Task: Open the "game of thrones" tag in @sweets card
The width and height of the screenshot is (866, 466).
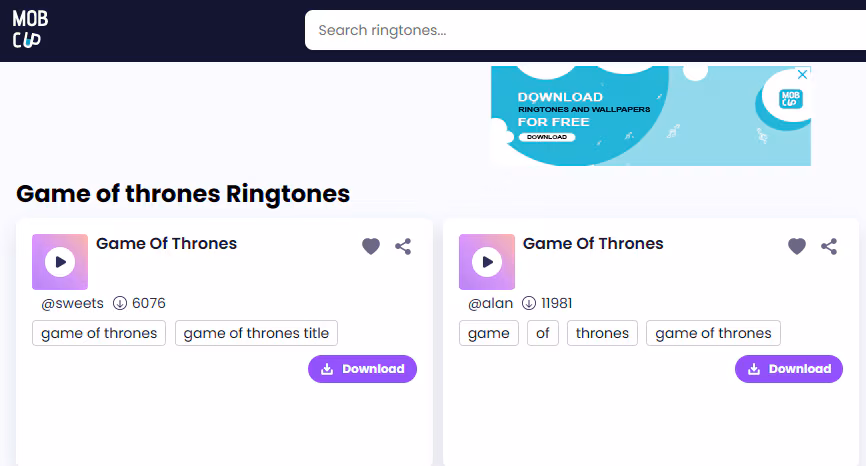Action: pyautogui.click(x=99, y=333)
